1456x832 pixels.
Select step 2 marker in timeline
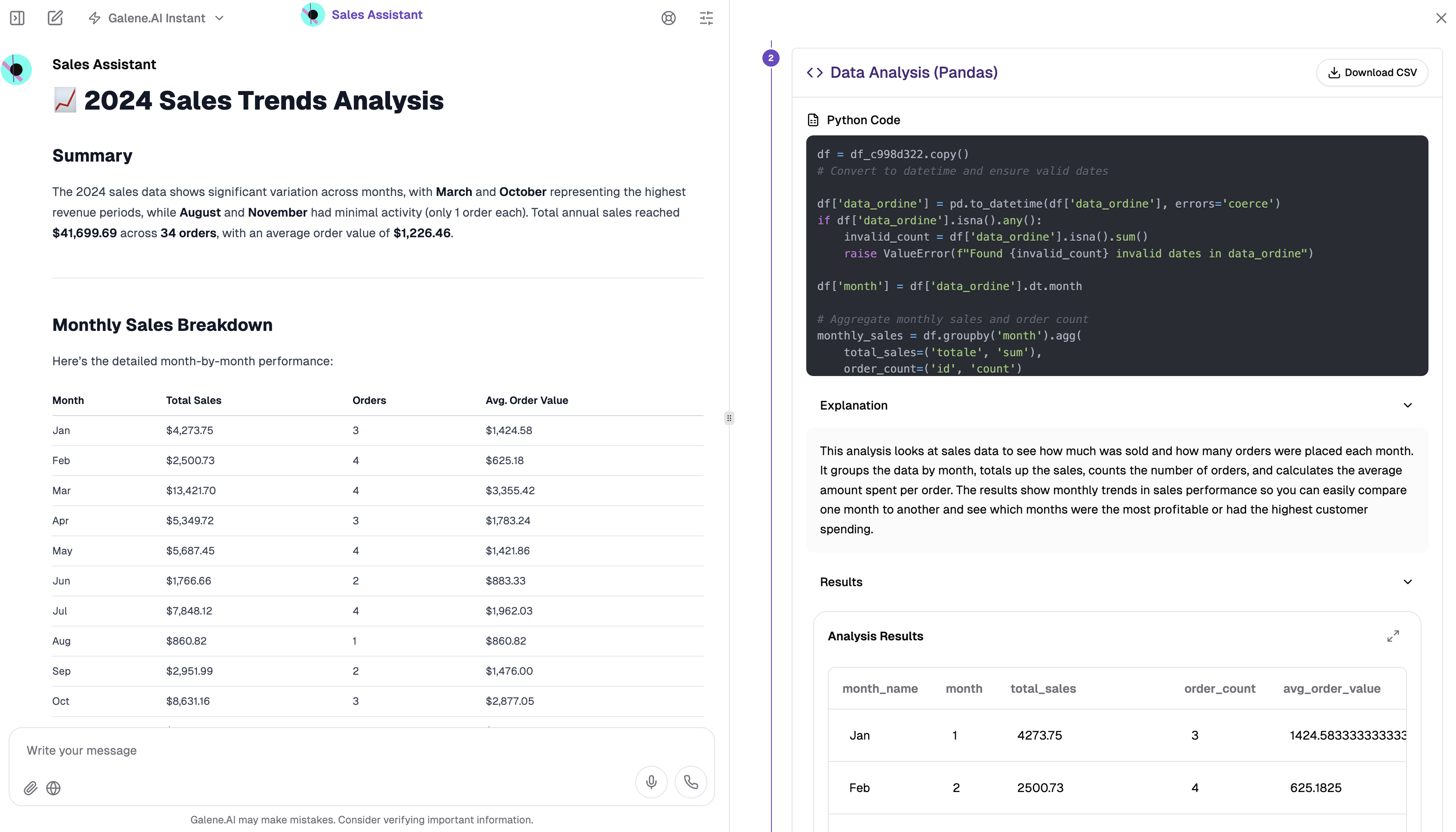771,58
